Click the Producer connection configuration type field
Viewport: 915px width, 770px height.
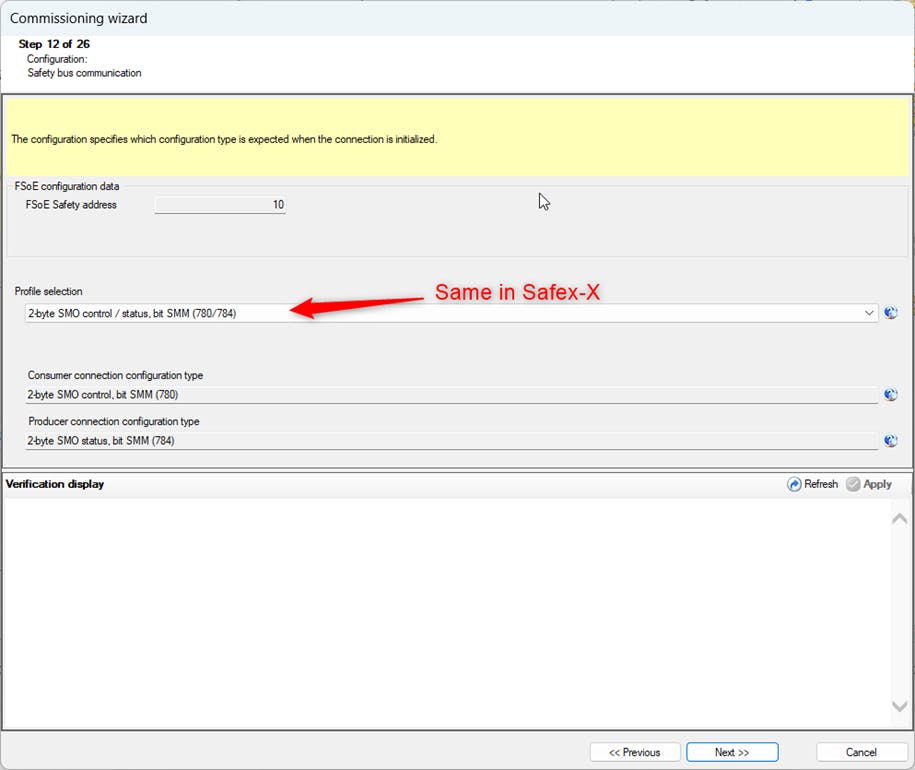click(x=450, y=441)
